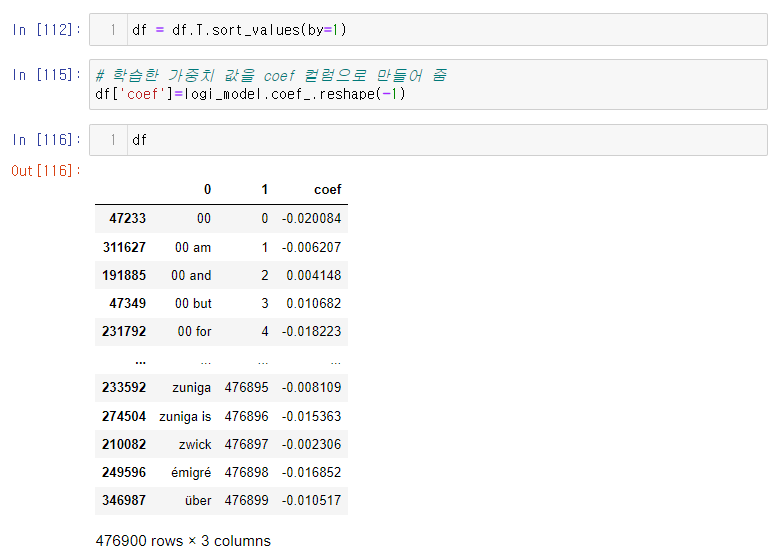Click coef value -0.016852
Image resolution: width=772 pixels, height=556 pixels.
311,473
